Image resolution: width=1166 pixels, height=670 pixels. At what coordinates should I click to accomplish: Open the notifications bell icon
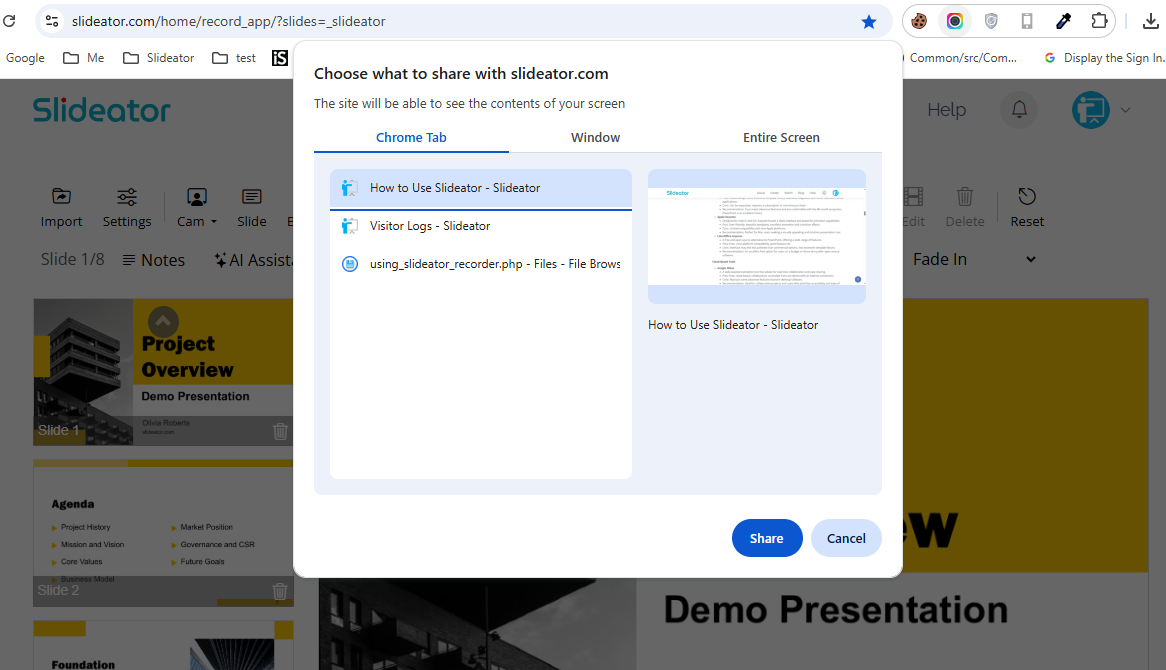pyautogui.click(x=1019, y=110)
